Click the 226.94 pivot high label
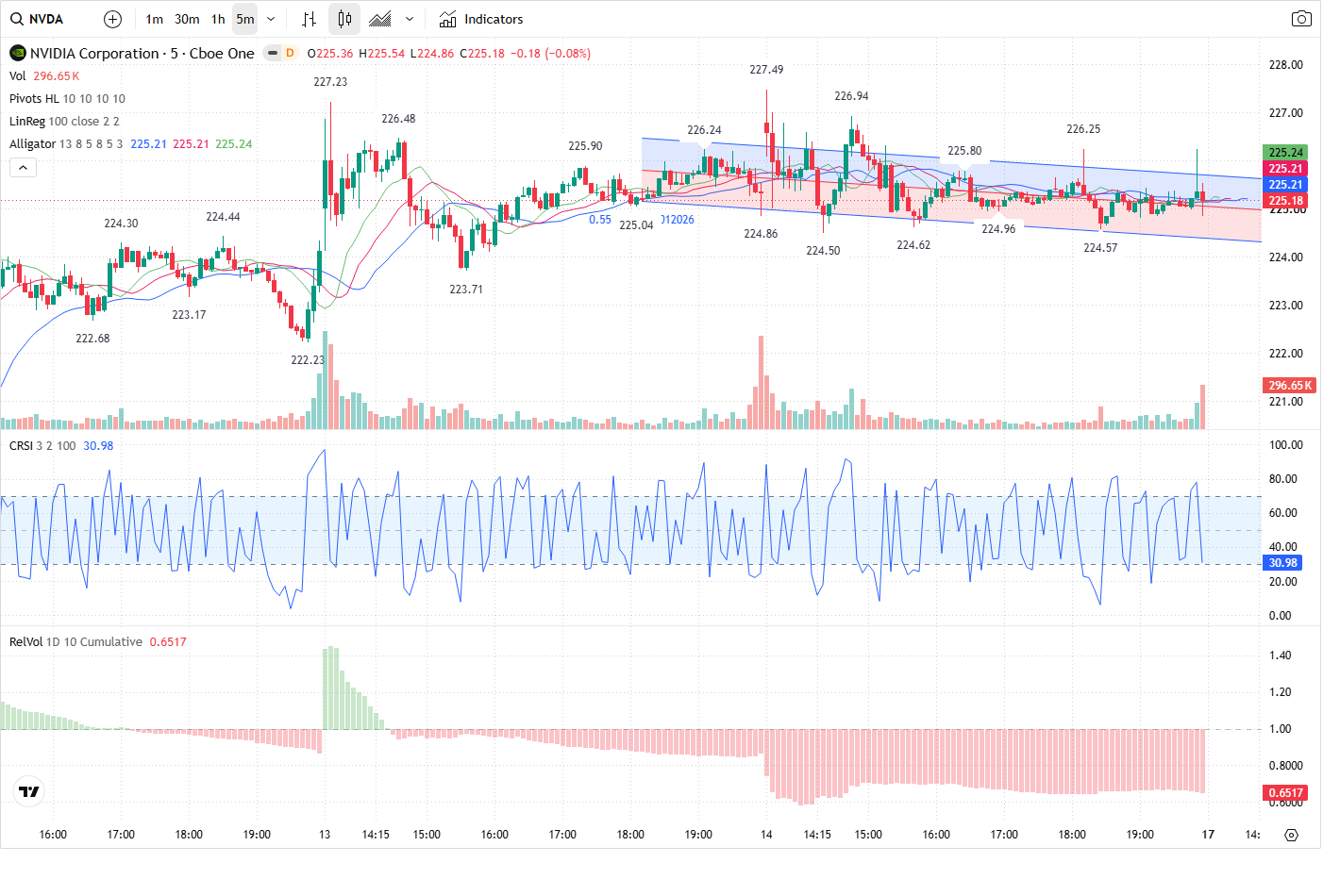Image resolution: width=1340 pixels, height=896 pixels. tap(851, 96)
